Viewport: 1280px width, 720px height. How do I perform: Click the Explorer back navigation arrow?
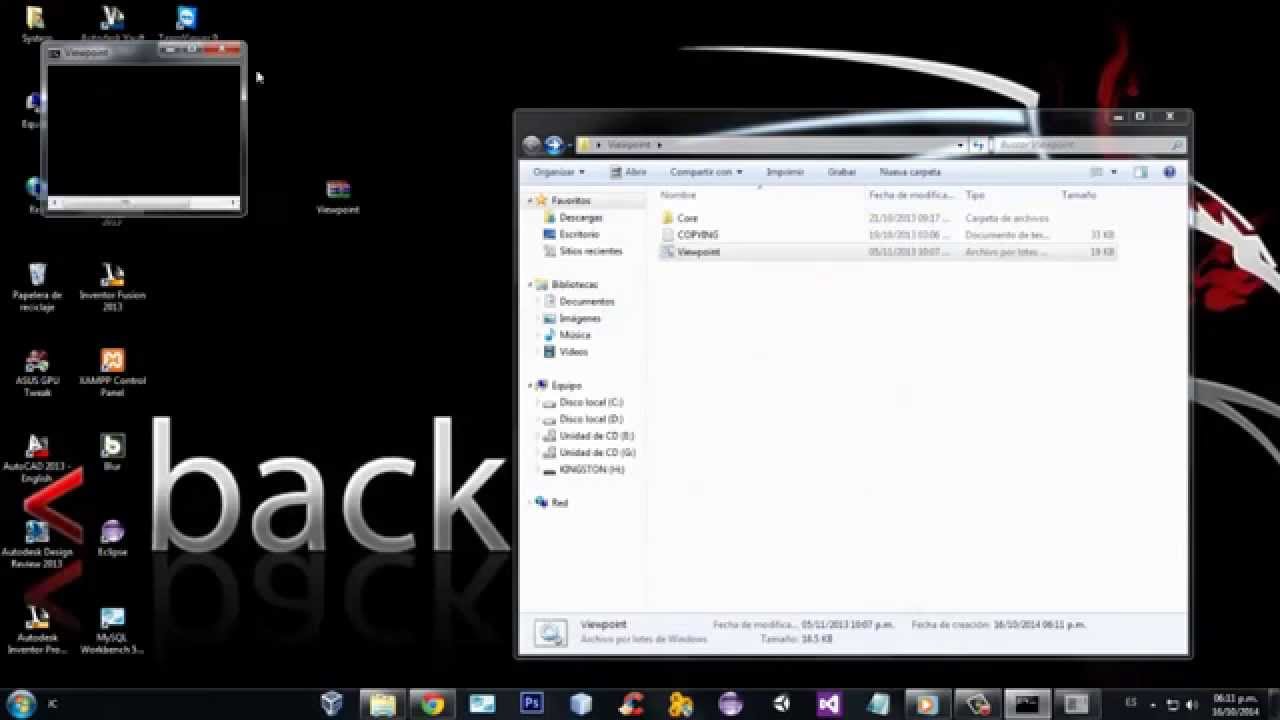[x=532, y=145]
